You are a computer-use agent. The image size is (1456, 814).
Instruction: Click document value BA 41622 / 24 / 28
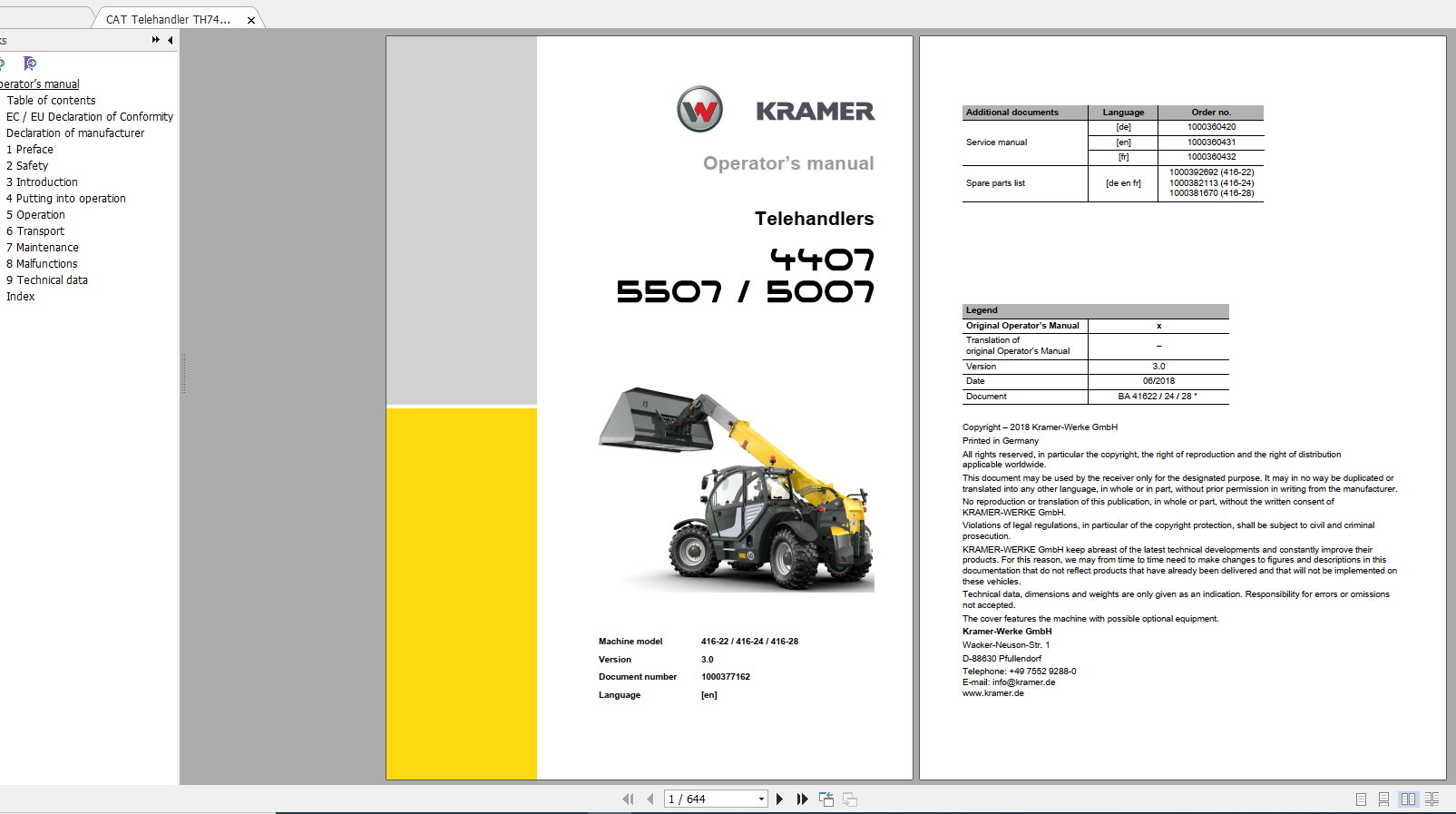[1158, 397]
